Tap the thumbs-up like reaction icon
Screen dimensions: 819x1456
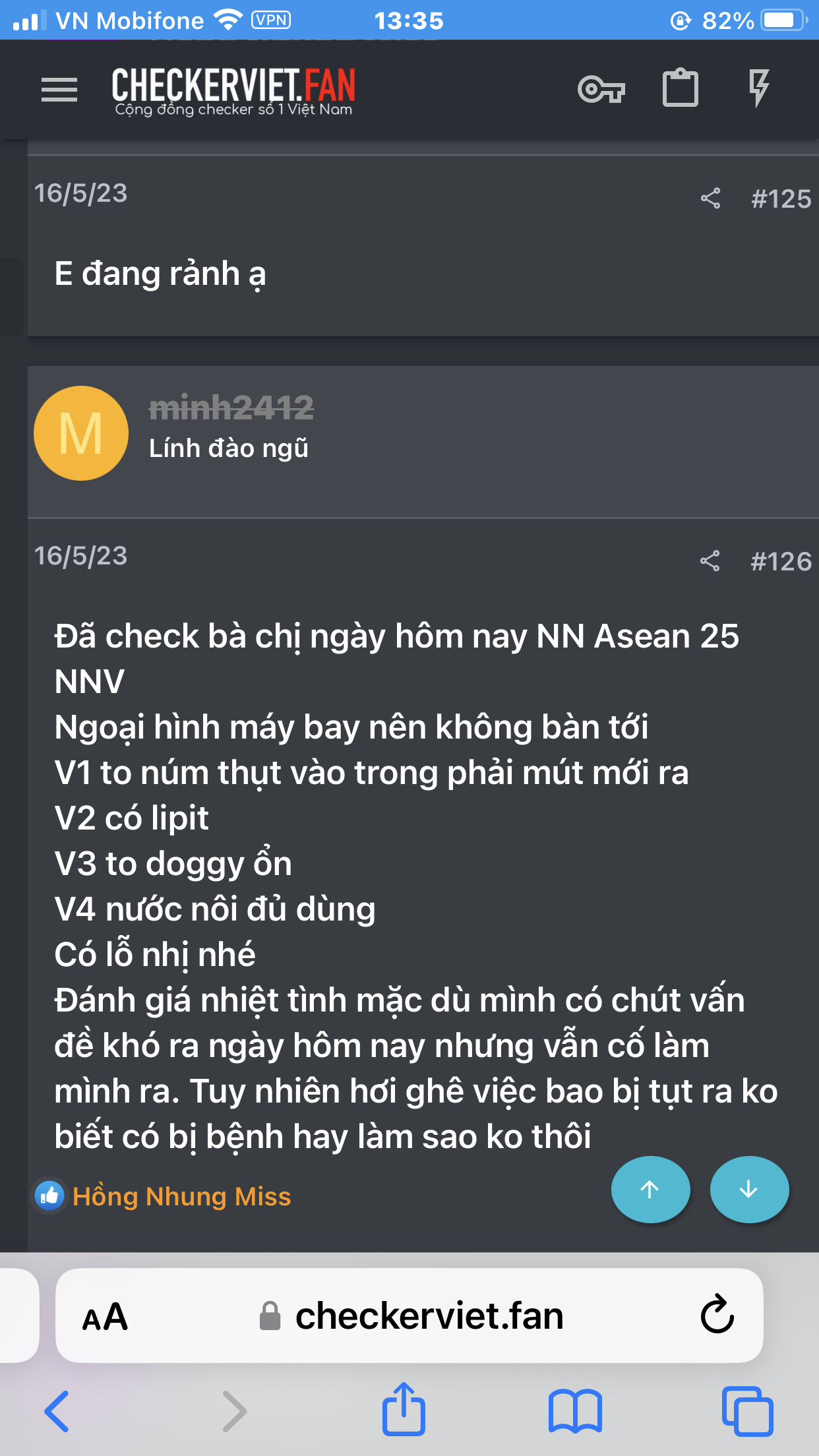pyautogui.click(x=50, y=1196)
